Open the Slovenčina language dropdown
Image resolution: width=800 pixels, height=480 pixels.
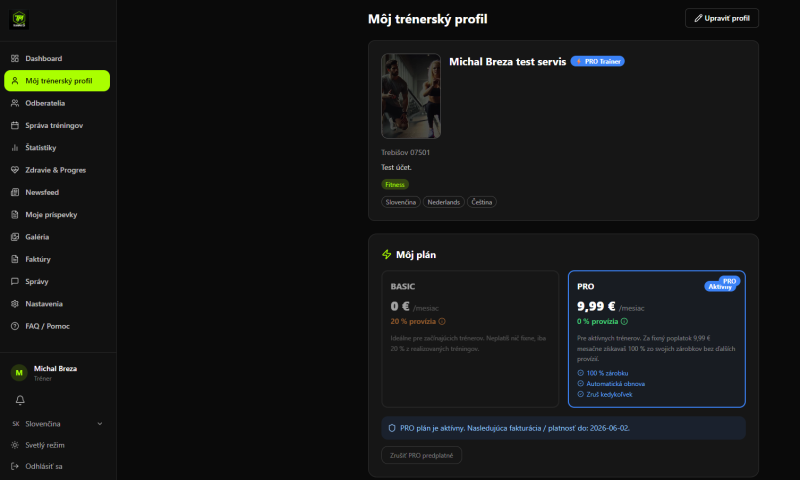pos(57,424)
